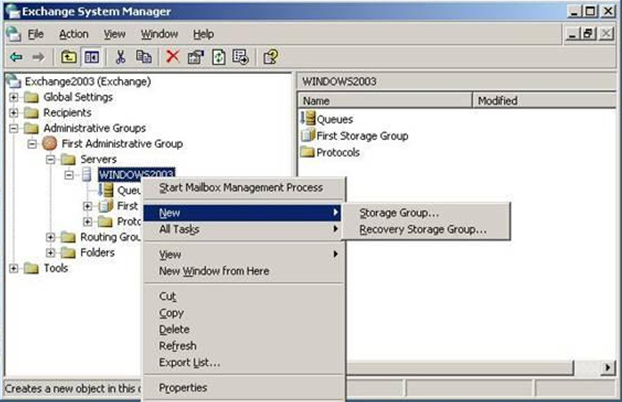Sort by the Modified column header
The width and height of the screenshot is (622, 402).
[544, 101]
